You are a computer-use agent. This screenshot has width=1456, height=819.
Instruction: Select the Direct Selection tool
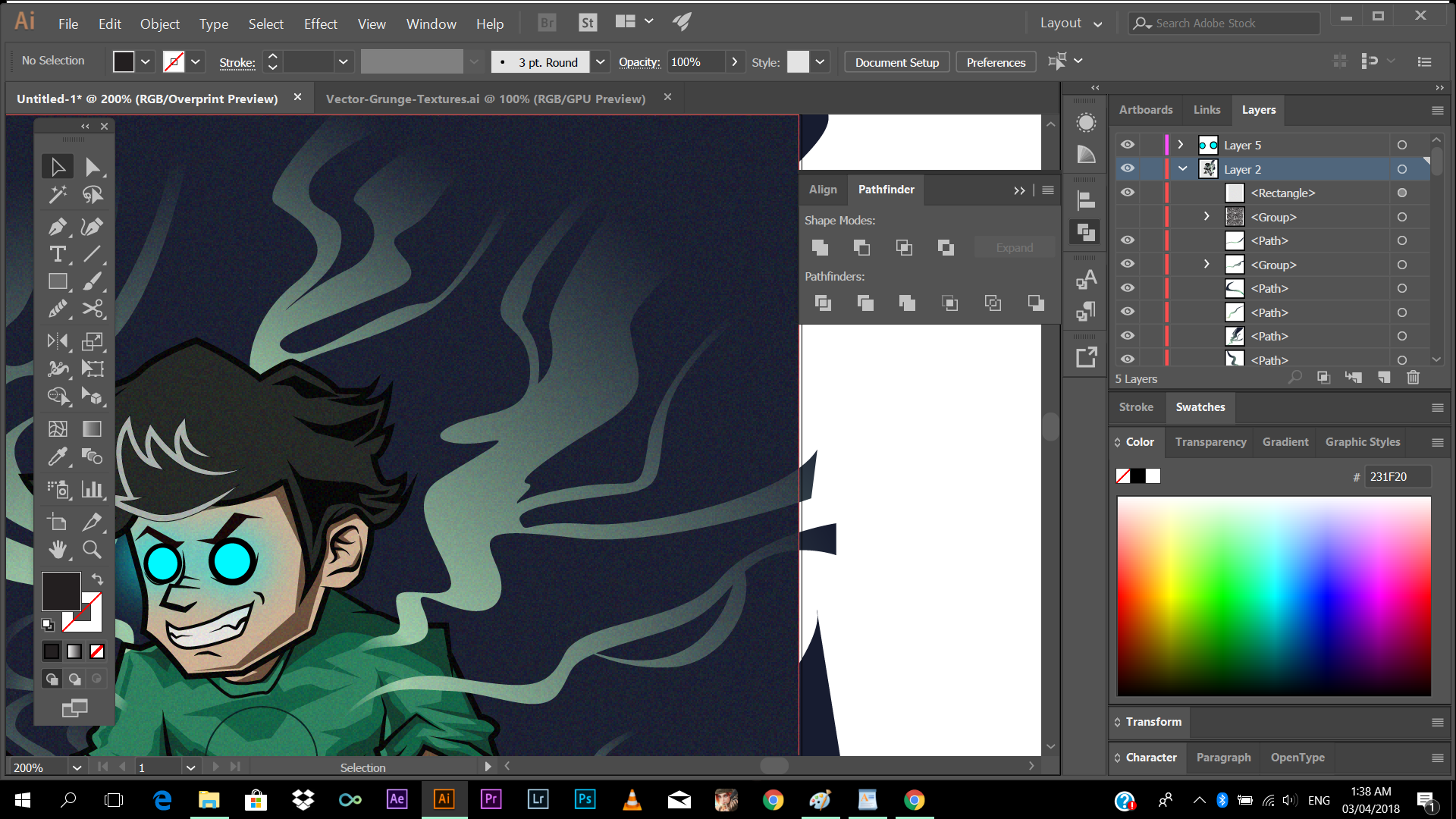click(x=93, y=167)
